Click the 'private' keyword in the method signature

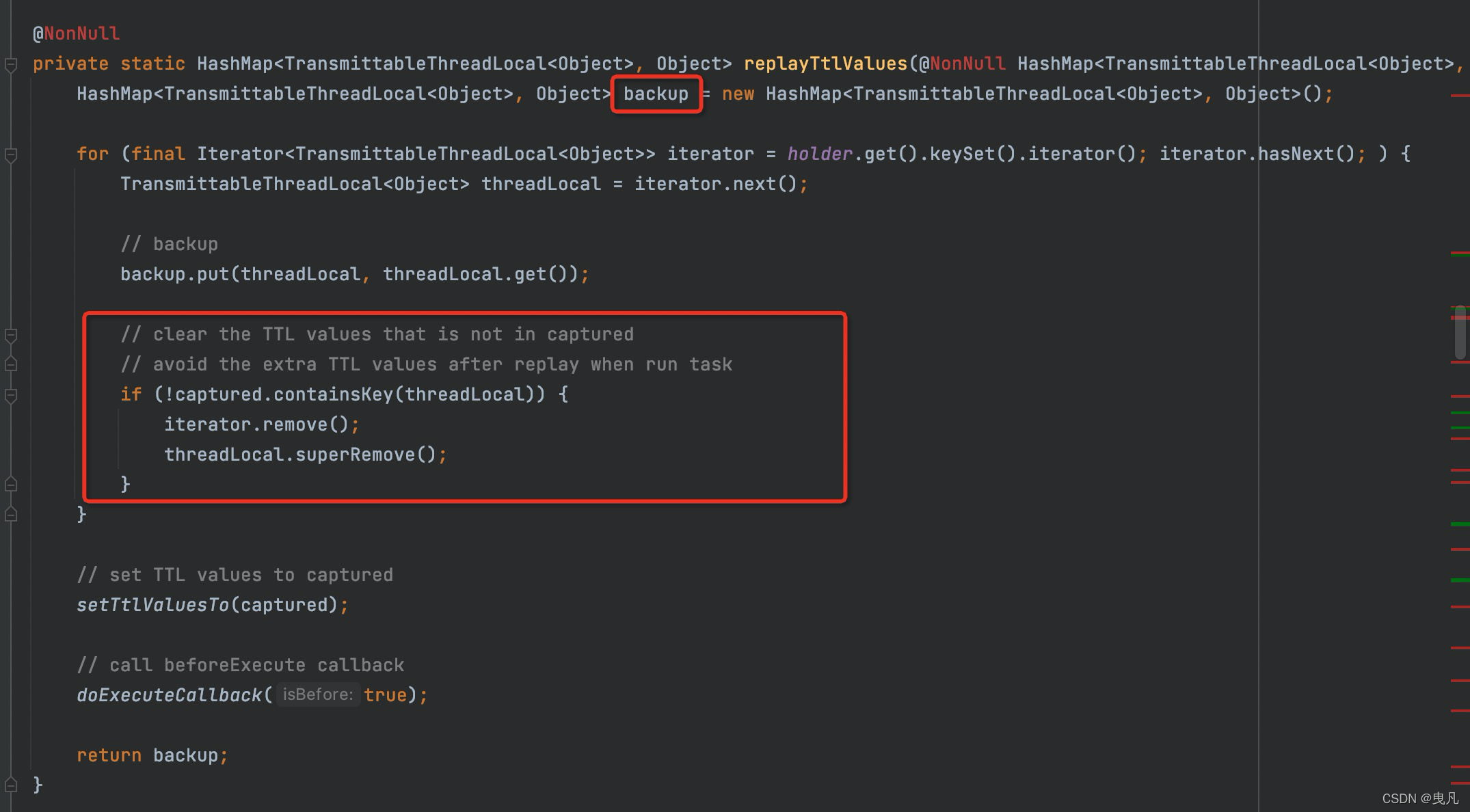point(70,64)
